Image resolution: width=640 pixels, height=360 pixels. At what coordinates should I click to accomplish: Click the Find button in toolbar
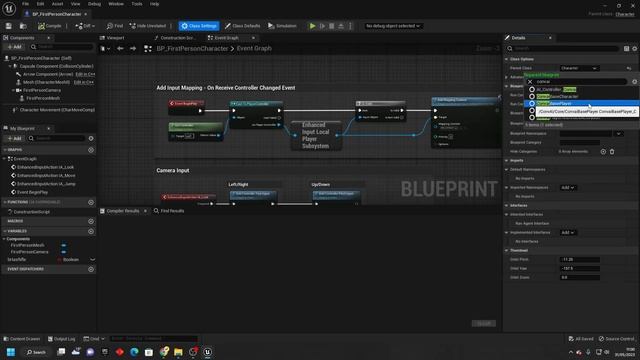click(x=115, y=26)
